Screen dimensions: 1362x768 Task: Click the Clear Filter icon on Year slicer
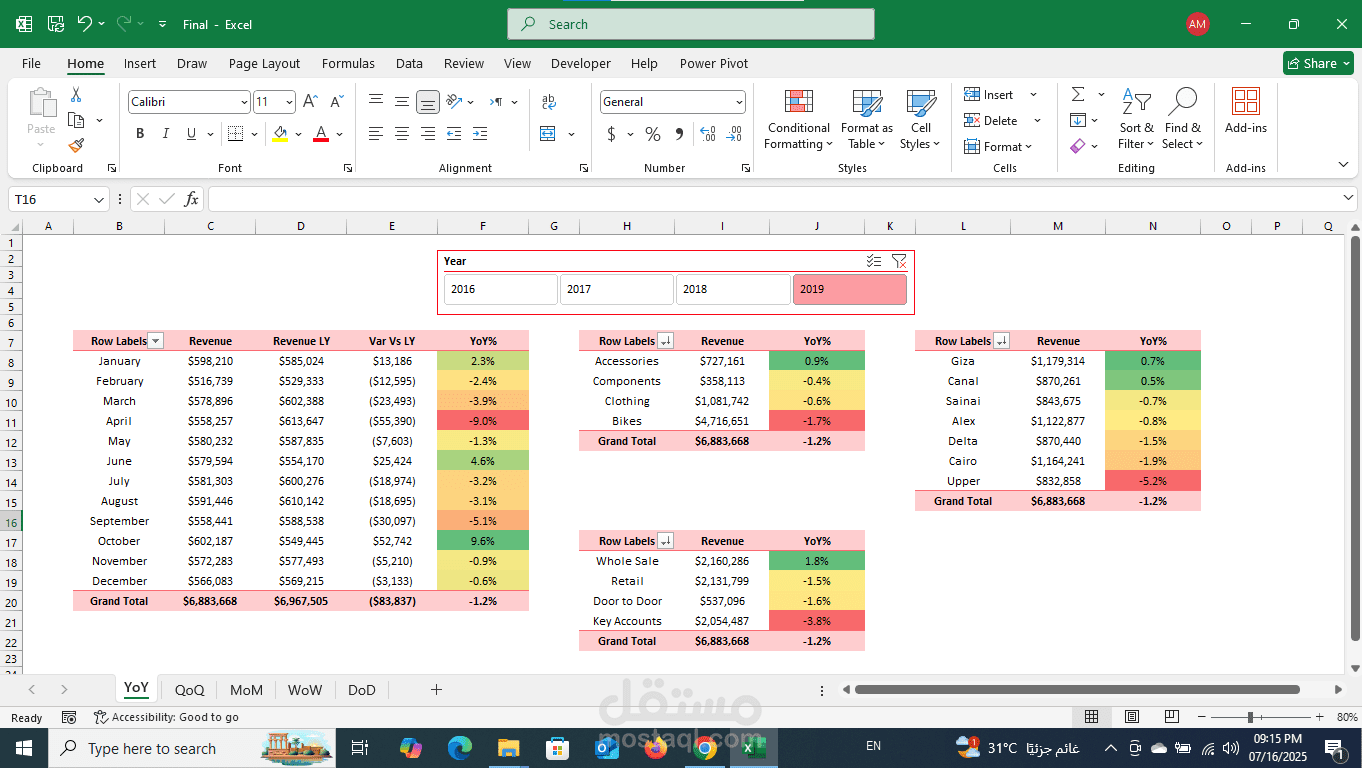click(x=899, y=261)
